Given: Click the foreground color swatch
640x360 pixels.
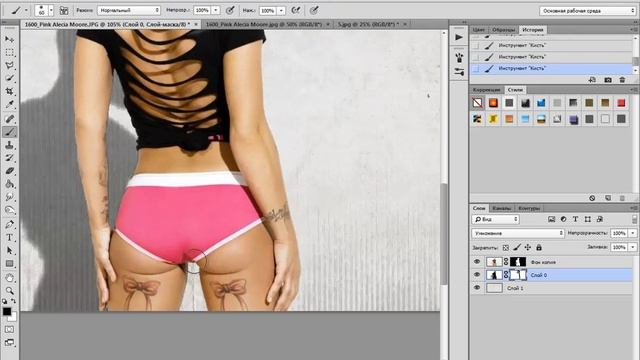Looking at the screenshot, I should click(x=7, y=311).
